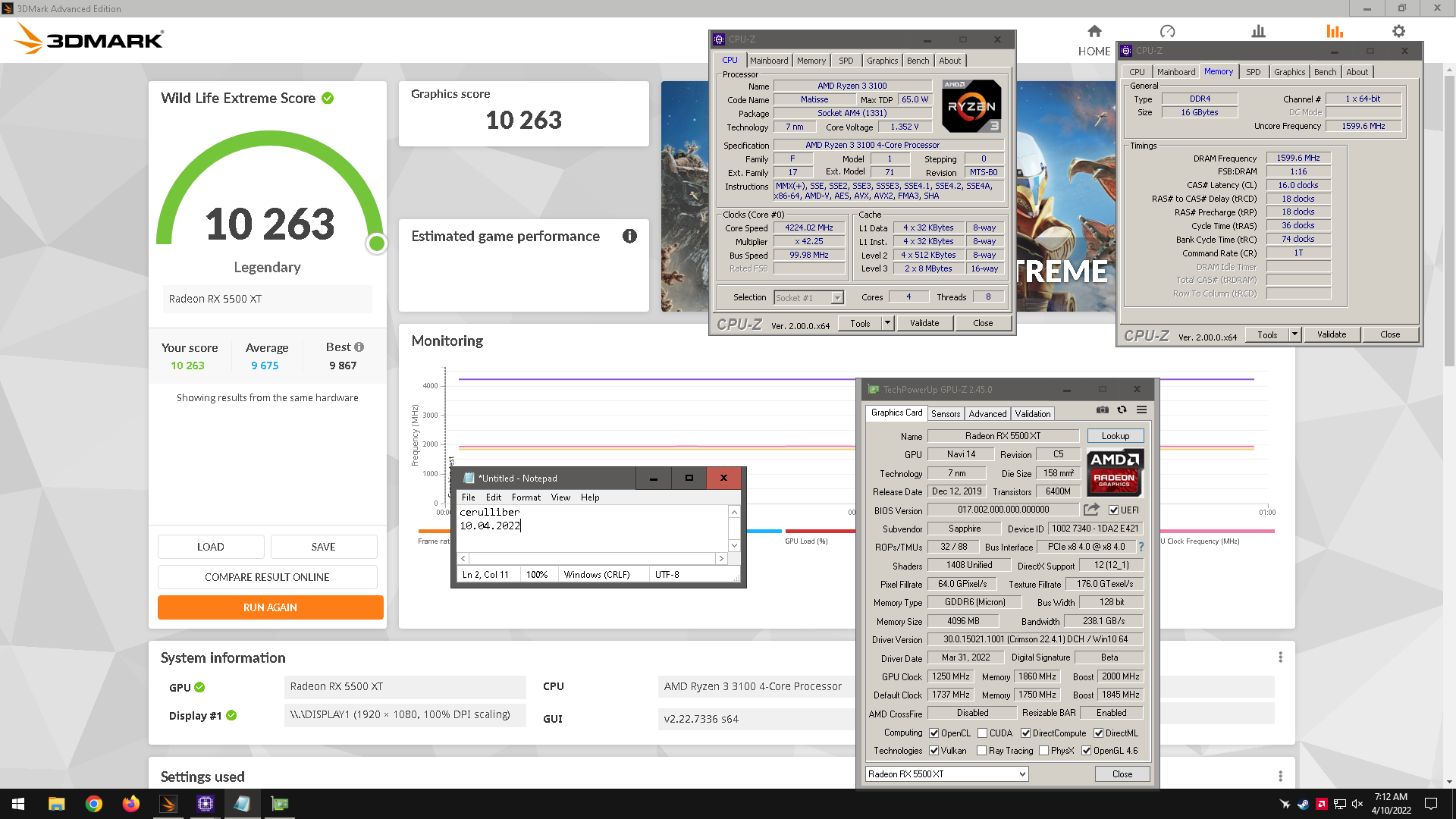Toggle the OpenGL 4.6 checkbox
Image resolution: width=1456 pixels, height=819 pixels.
(x=1086, y=751)
